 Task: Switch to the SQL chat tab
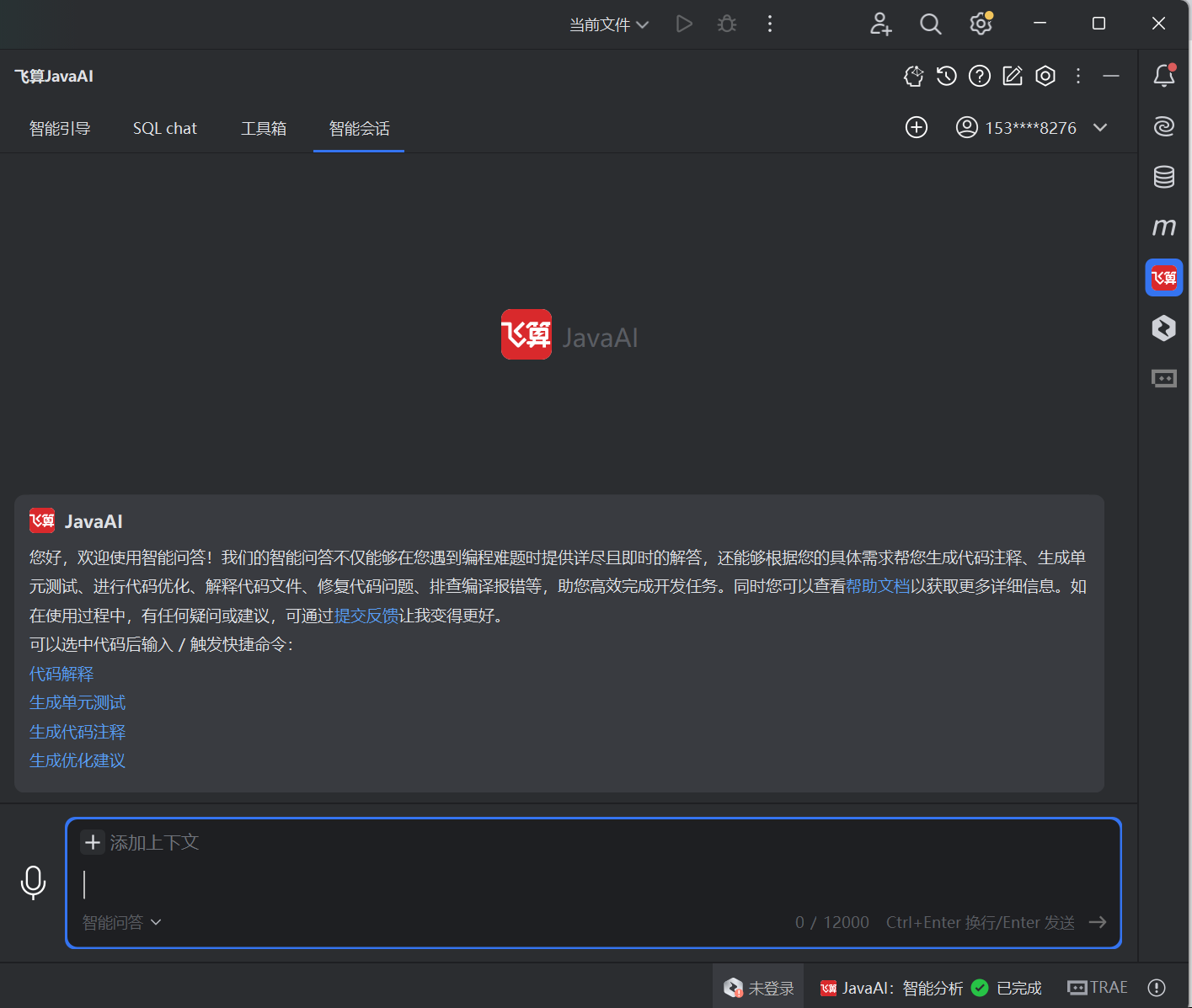(165, 128)
